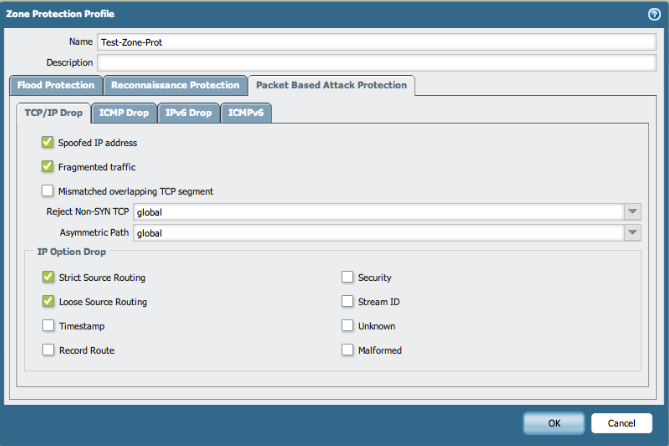The height and width of the screenshot is (446, 669).
Task: Enable Spoofed IP address checkbox
Action: 47,143
